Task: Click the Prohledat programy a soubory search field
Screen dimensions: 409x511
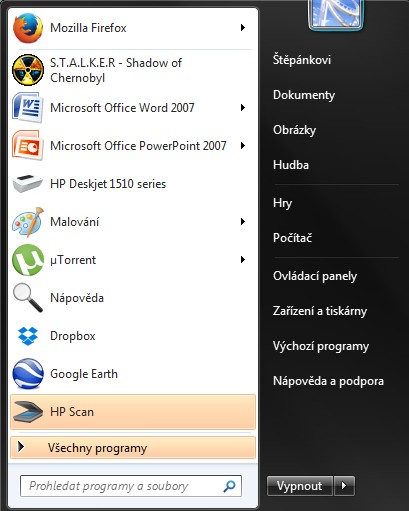Action: tap(131, 486)
